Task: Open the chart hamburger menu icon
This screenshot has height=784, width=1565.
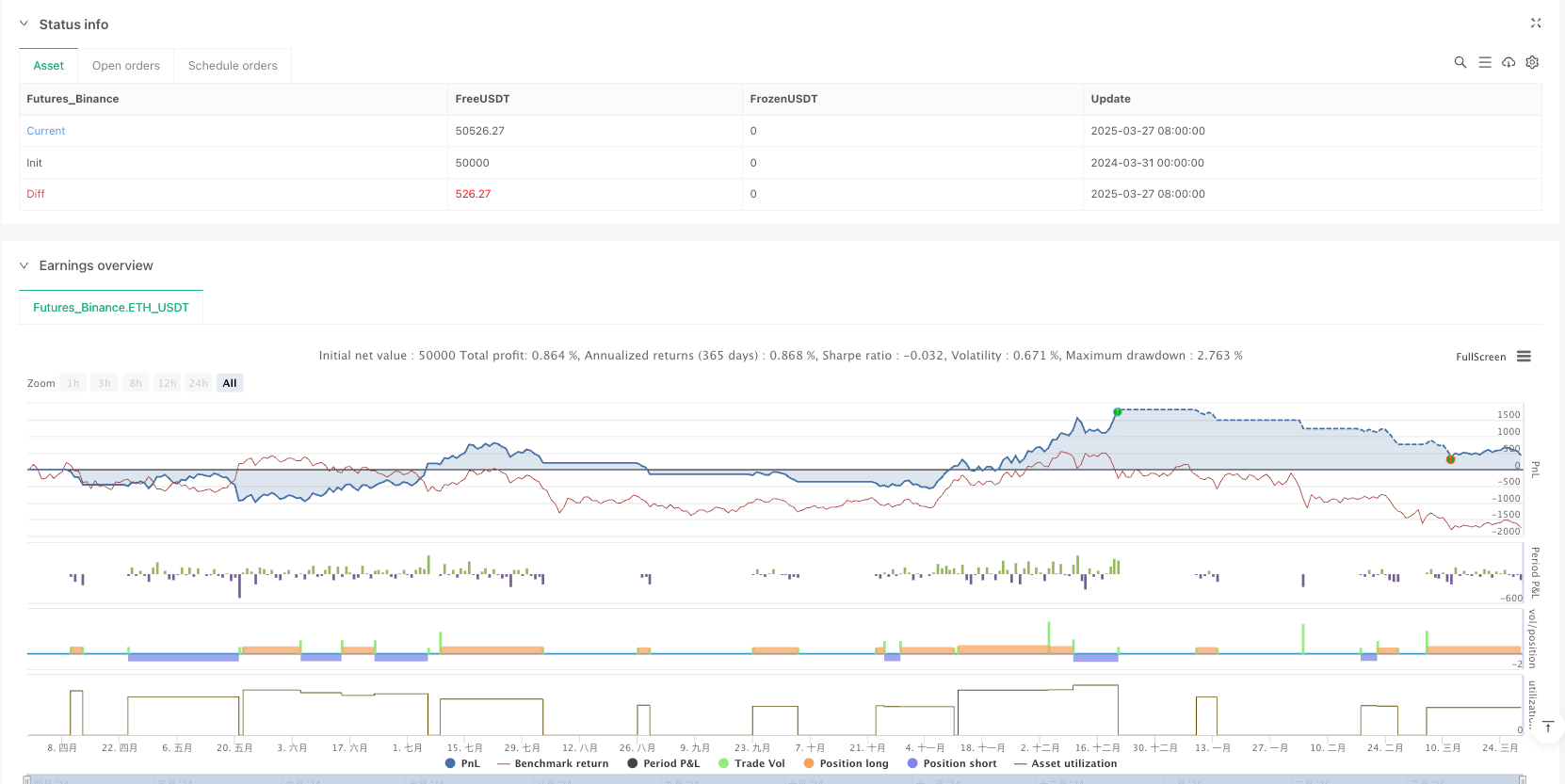Action: click(1524, 357)
